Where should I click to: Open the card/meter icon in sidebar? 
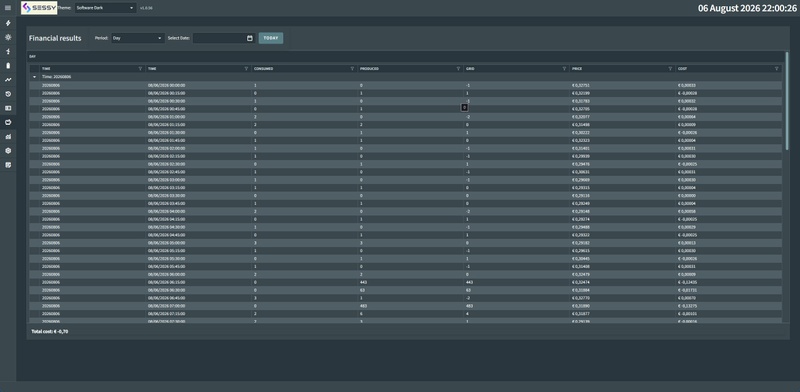click(8, 108)
